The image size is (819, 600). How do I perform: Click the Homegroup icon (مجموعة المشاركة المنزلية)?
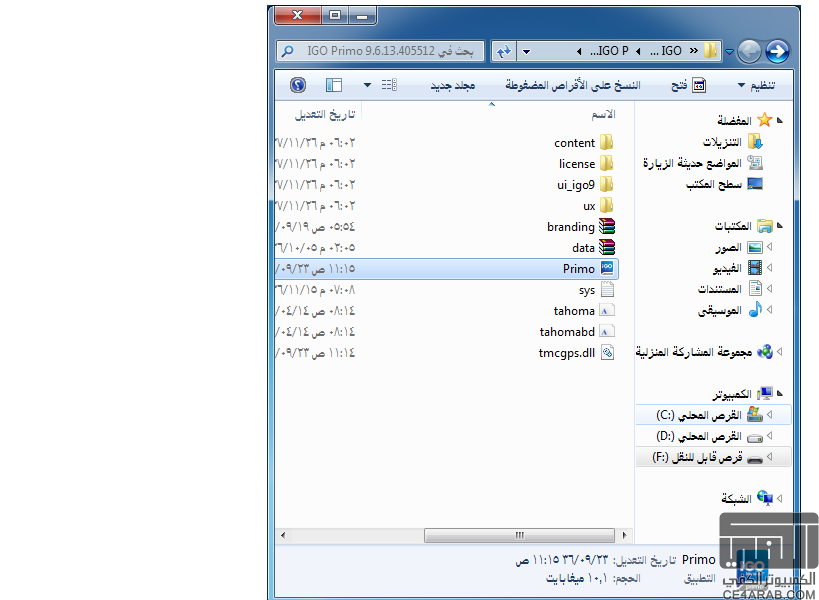[765, 351]
